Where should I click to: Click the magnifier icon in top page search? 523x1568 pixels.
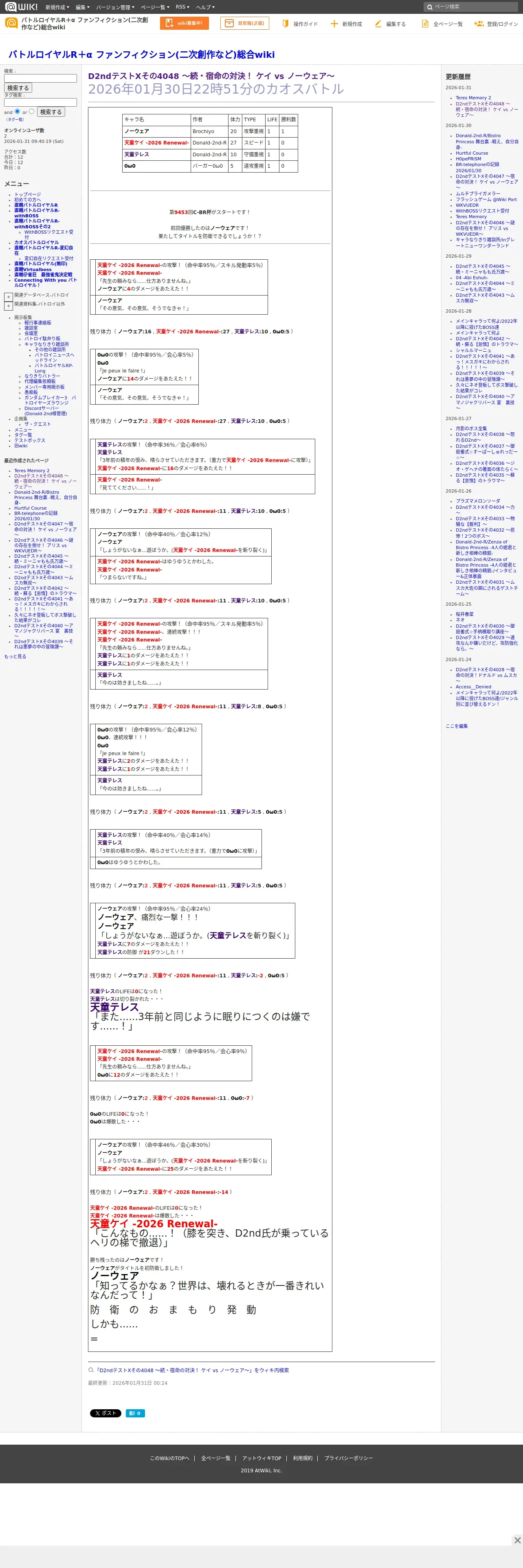click(x=429, y=7)
